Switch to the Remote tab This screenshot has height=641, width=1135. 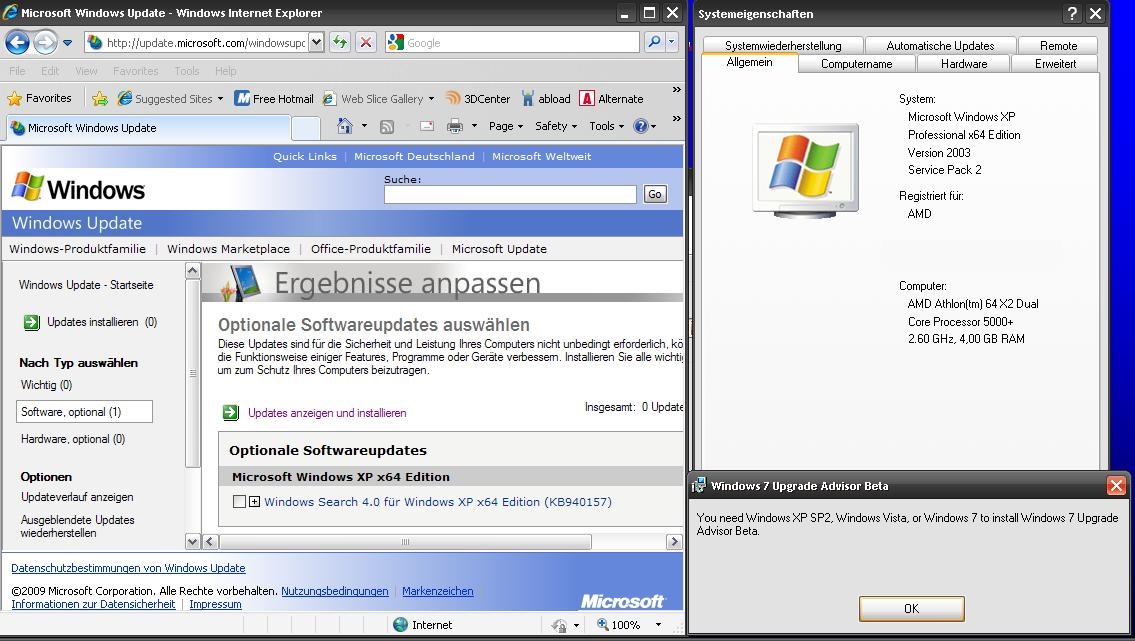click(1058, 46)
